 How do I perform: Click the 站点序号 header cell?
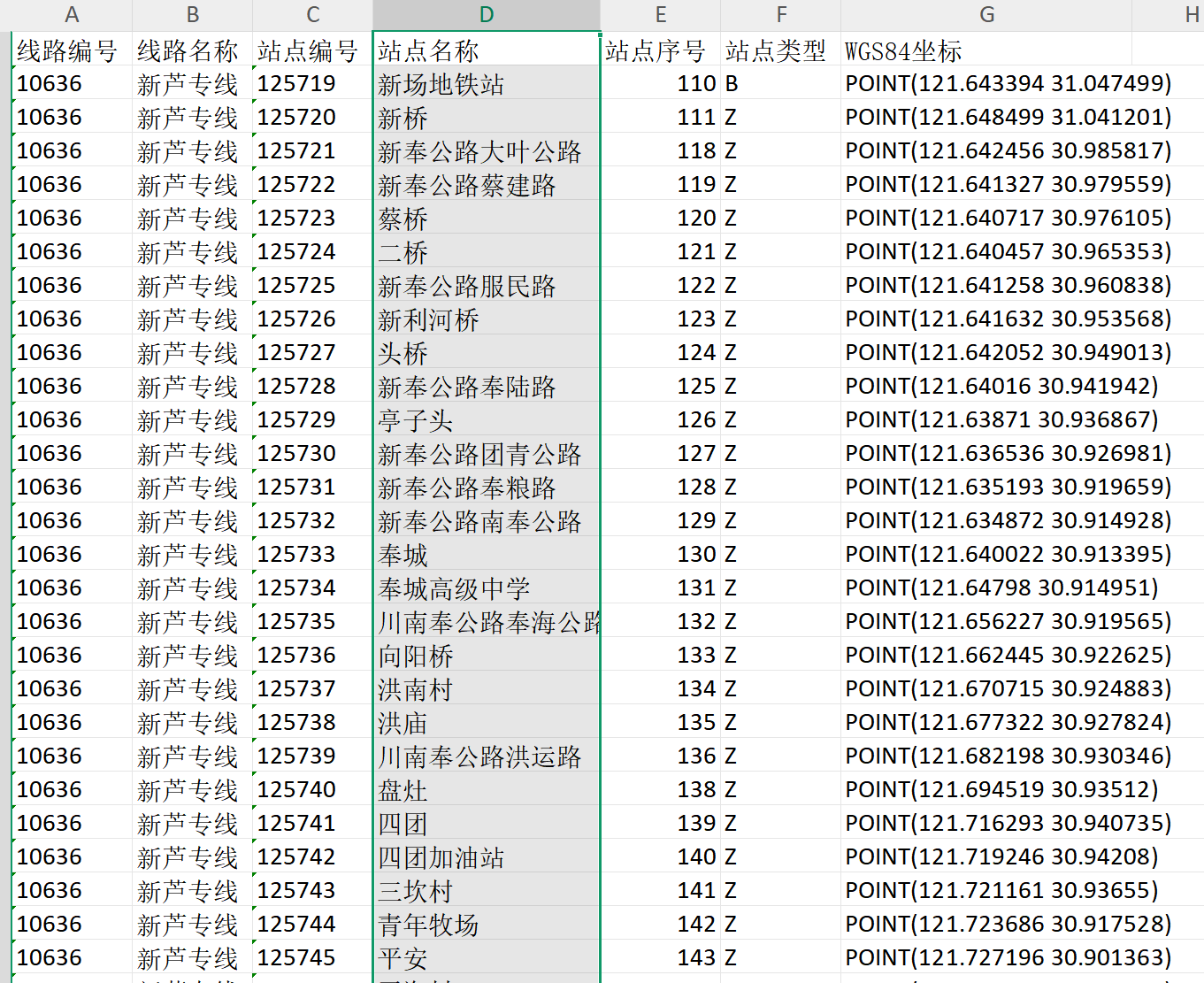click(x=661, y=50)
